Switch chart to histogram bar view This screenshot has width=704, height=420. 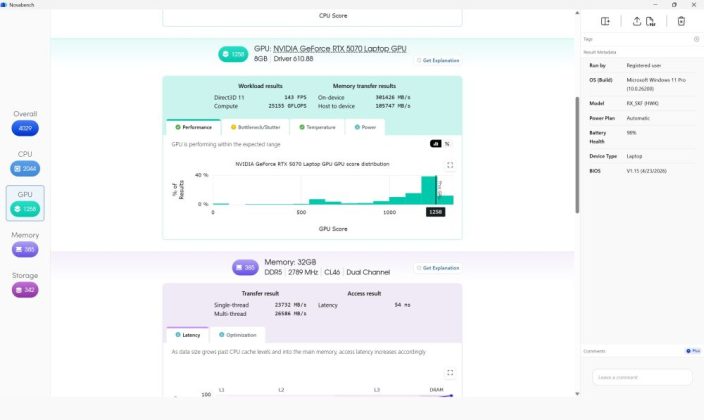point(436,144)
